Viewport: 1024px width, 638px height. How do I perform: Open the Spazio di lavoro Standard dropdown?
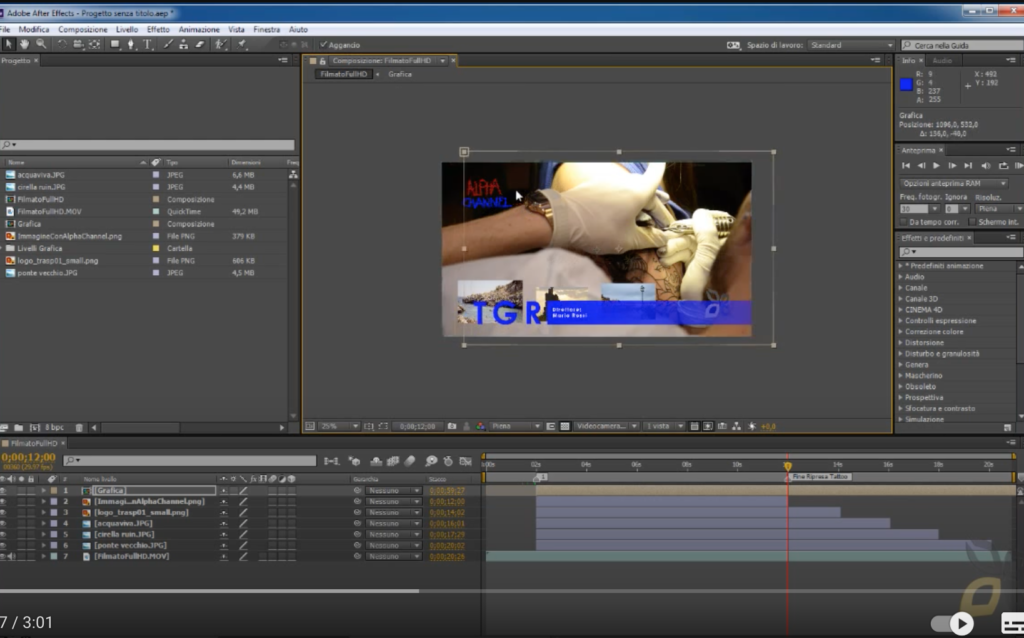click(x=851, y=45)
